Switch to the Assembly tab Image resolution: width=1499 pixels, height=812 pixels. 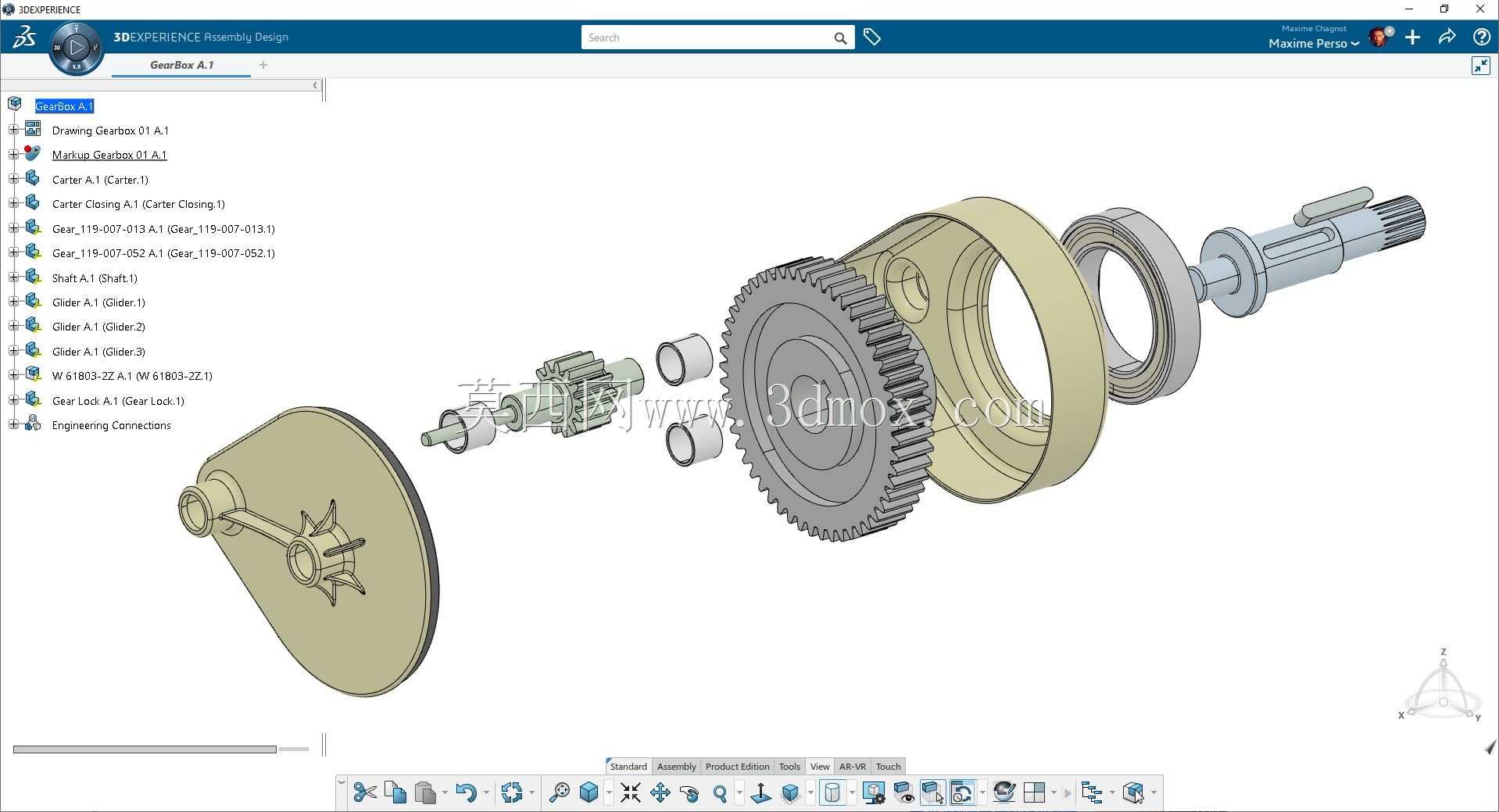[x=676, y=767]
